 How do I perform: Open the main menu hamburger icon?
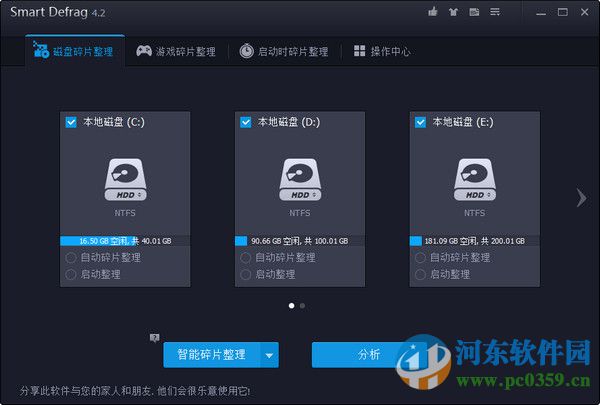coord(495,12)
